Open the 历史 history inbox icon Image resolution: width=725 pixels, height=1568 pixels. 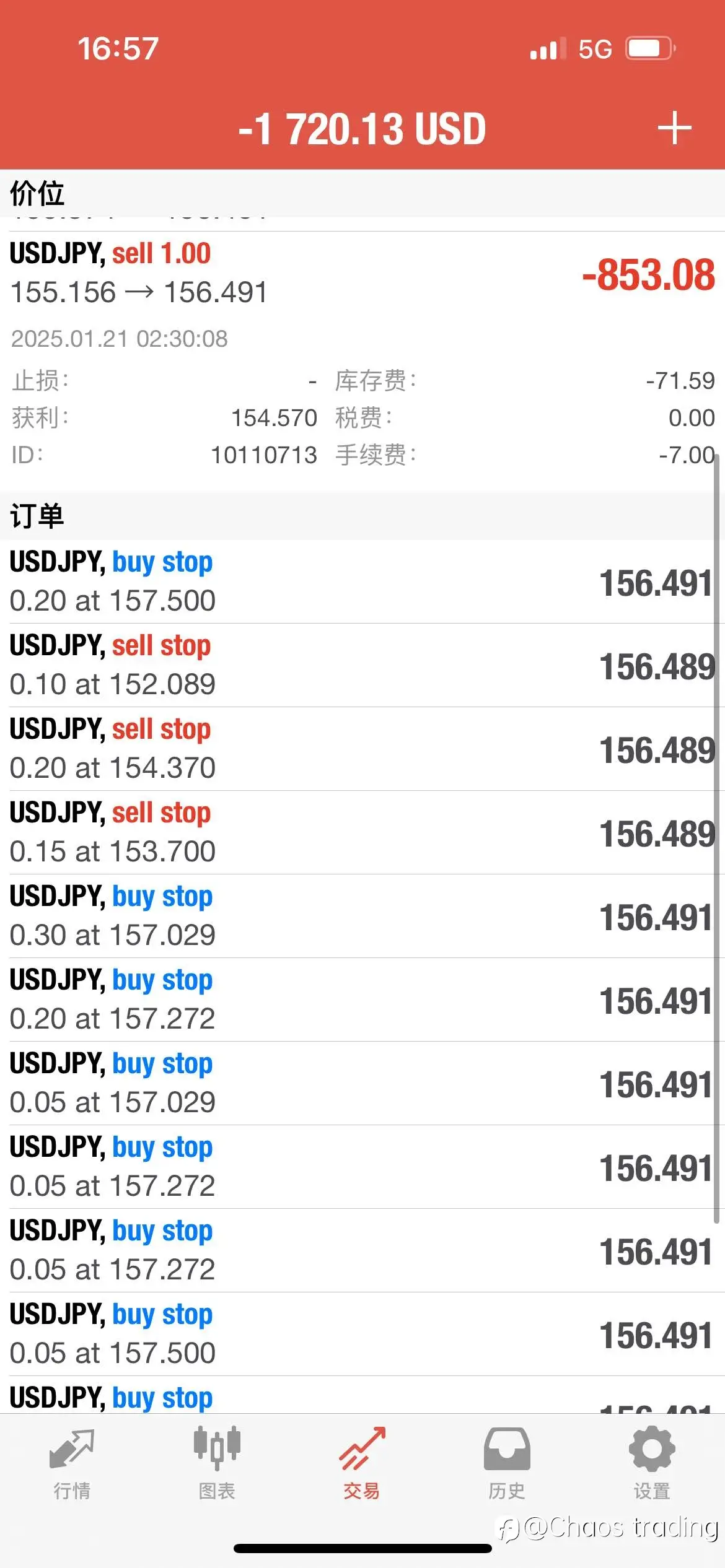tap(507, 1448)
